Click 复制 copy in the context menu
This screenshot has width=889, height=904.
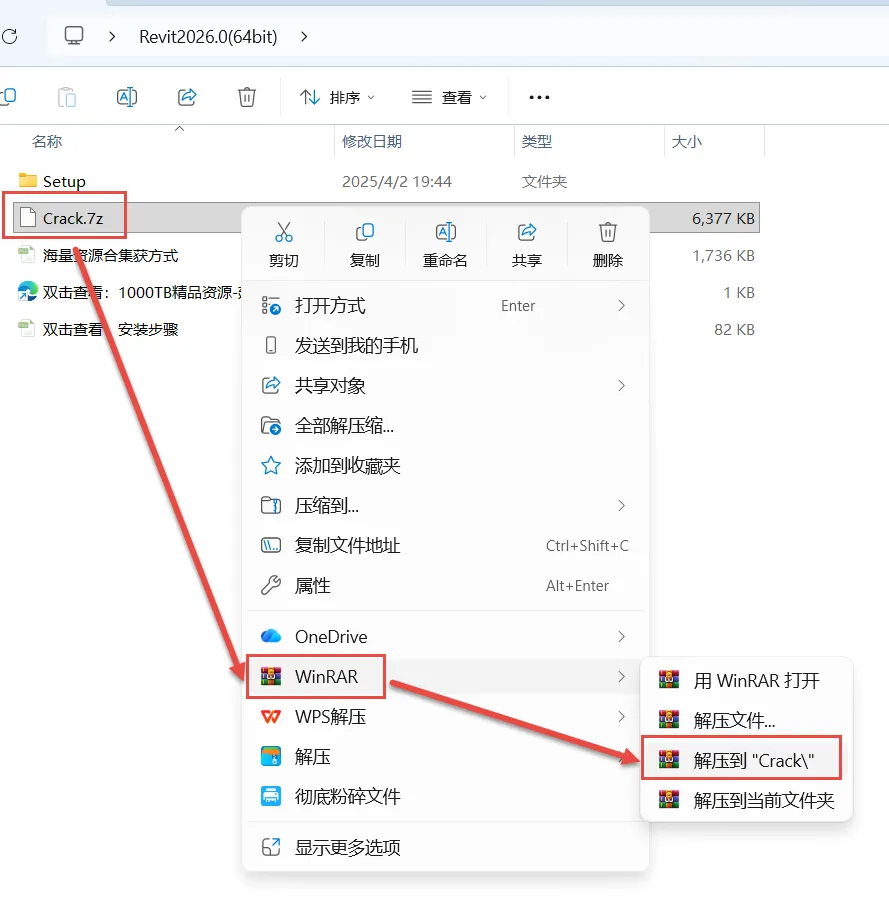[364, 245]
